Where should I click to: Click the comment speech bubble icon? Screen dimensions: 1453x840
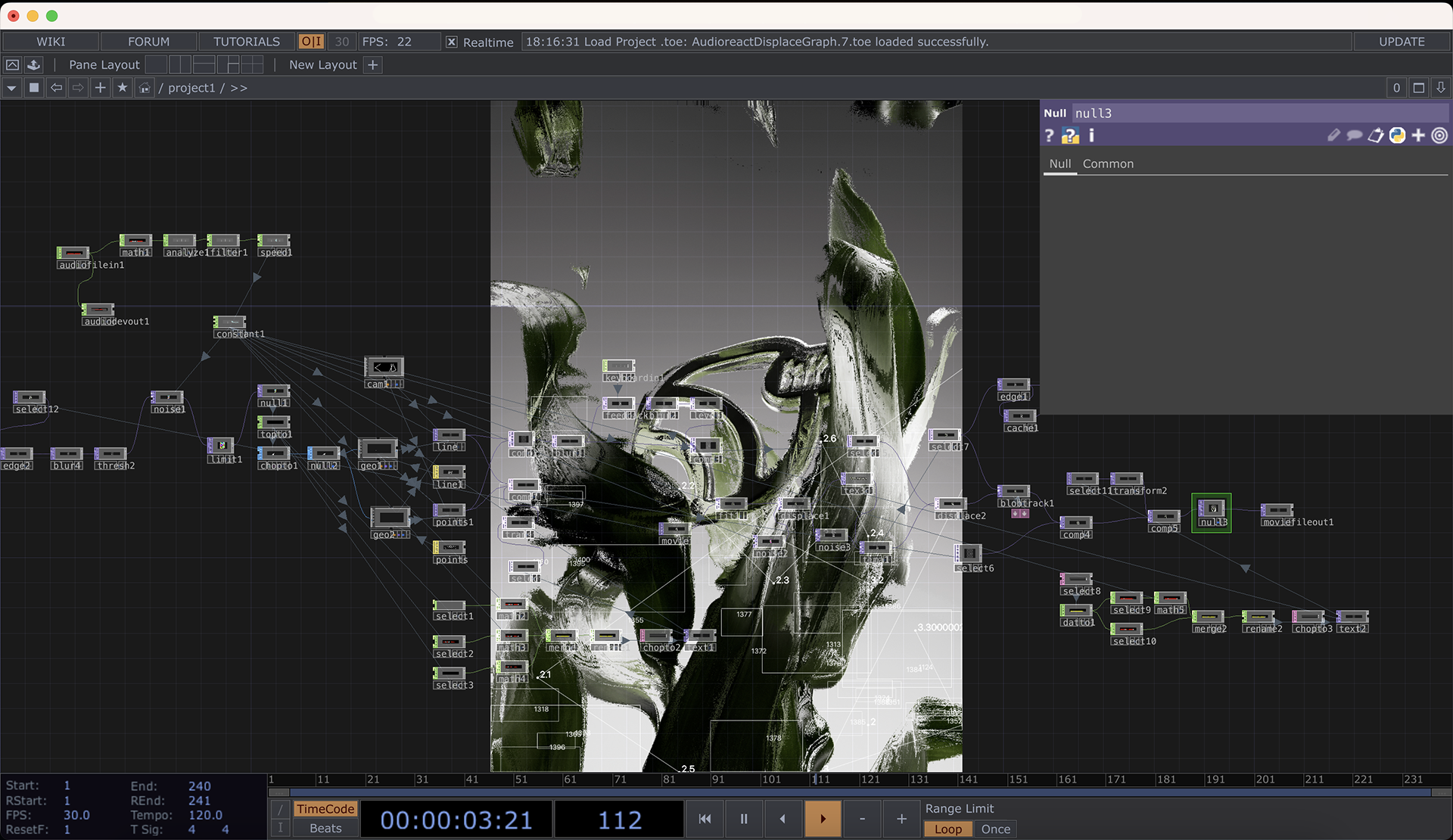(1354, 135)
